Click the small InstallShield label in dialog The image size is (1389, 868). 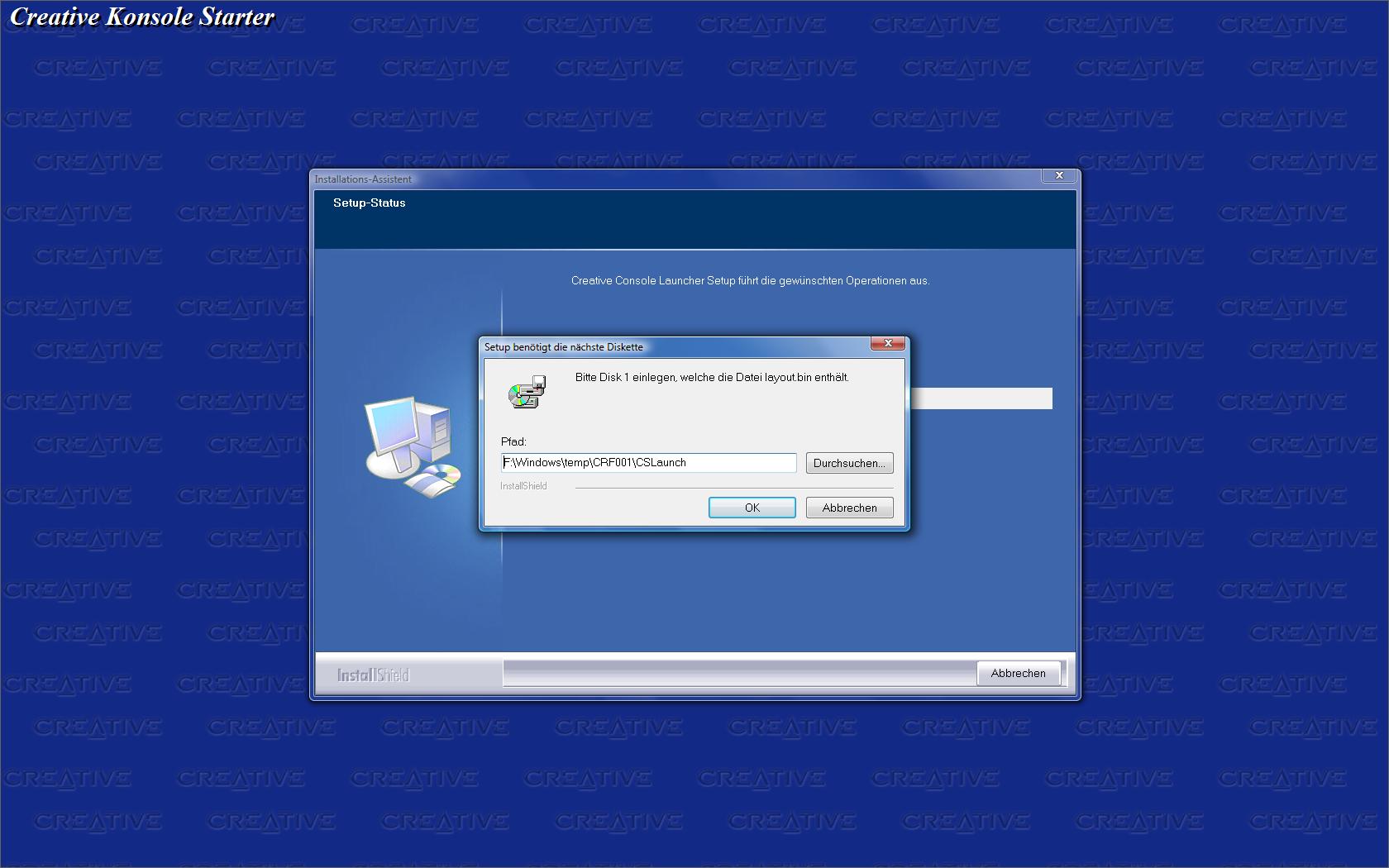coord(523,486)
